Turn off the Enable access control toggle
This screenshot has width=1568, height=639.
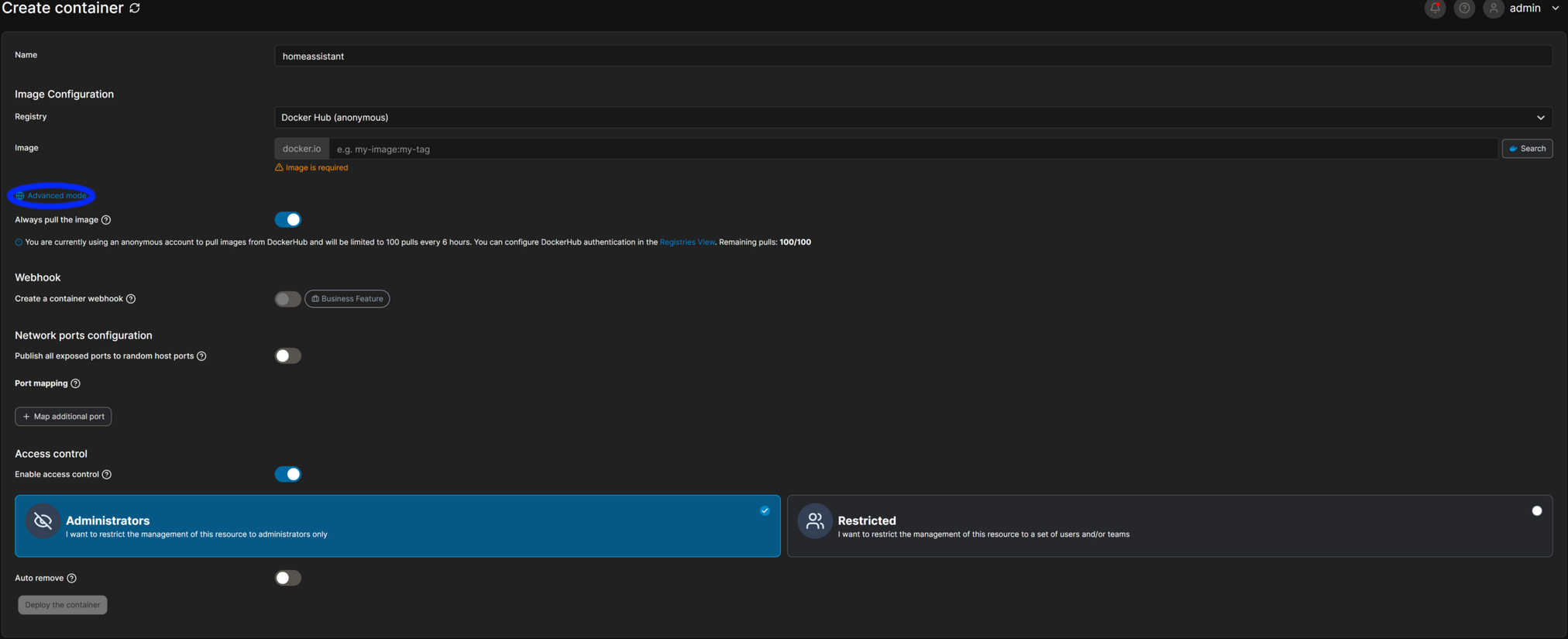(287, 475)
